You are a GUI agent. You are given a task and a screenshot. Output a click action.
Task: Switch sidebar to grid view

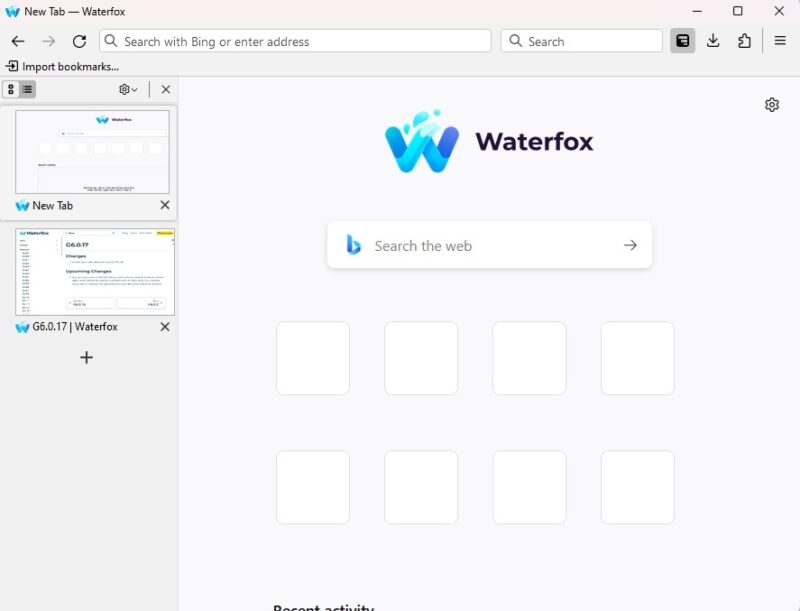point(11,89)
